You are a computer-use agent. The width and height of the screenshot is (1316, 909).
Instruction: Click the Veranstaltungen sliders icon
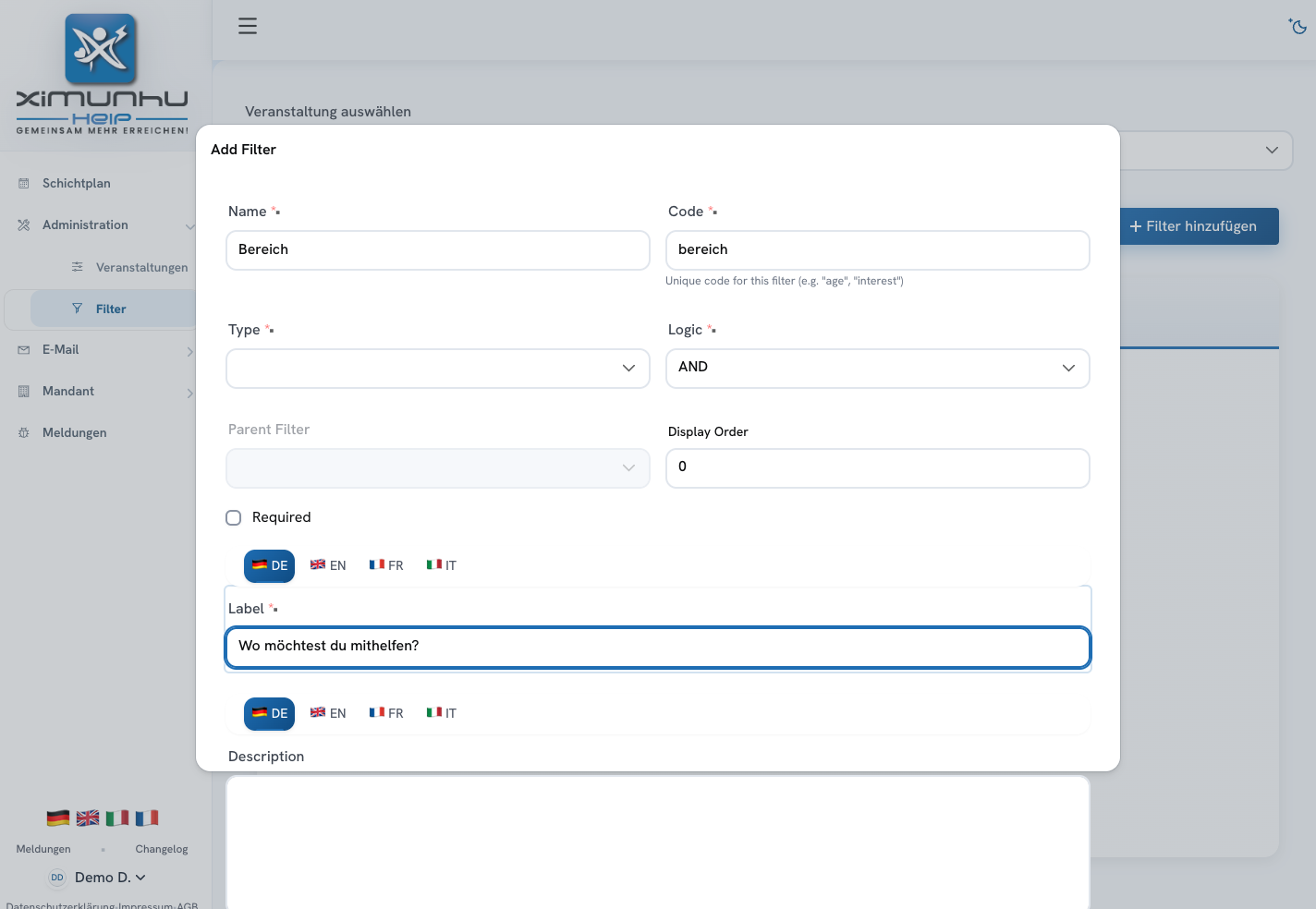(x=78, y=267)
